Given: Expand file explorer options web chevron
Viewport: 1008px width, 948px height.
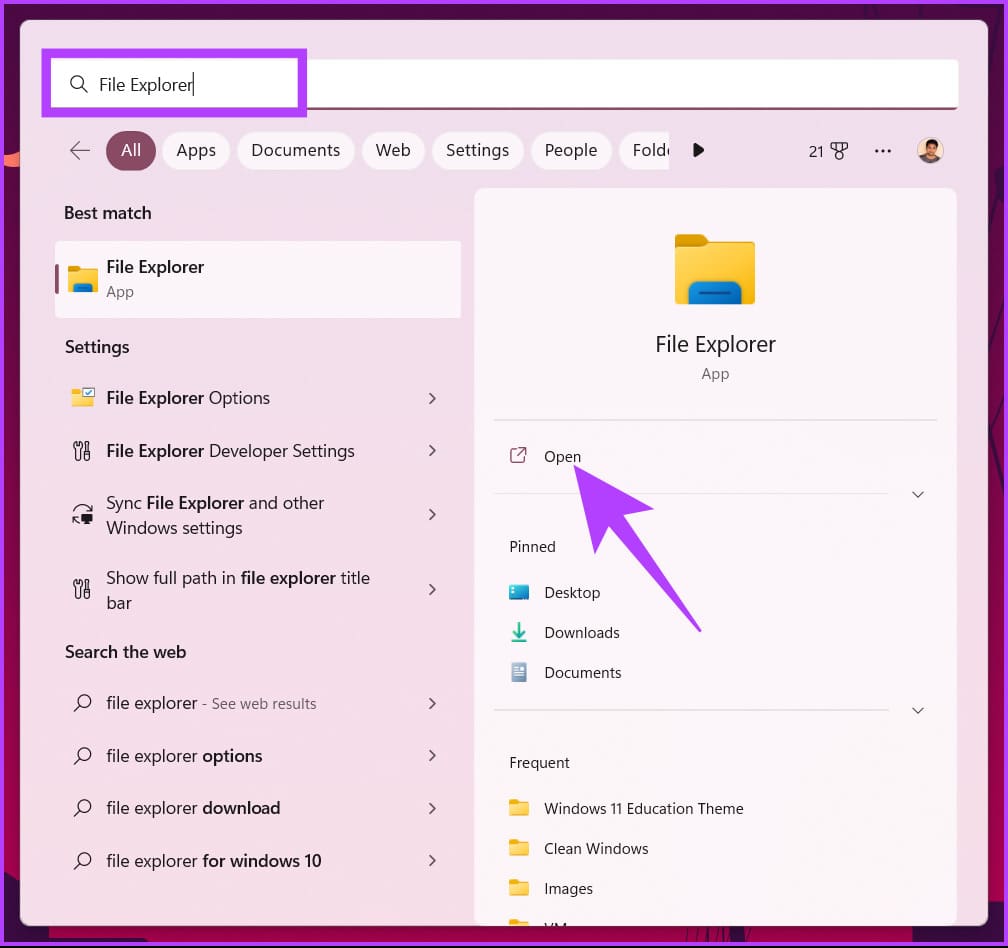Looking at the screenshot, I should [x=432, y=756].
